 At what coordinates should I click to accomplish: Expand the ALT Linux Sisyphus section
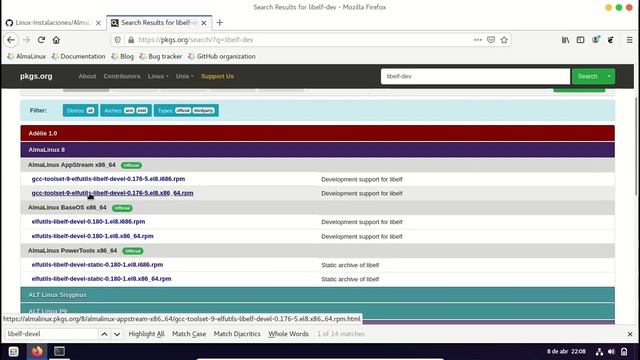click(x=318, y=295)
